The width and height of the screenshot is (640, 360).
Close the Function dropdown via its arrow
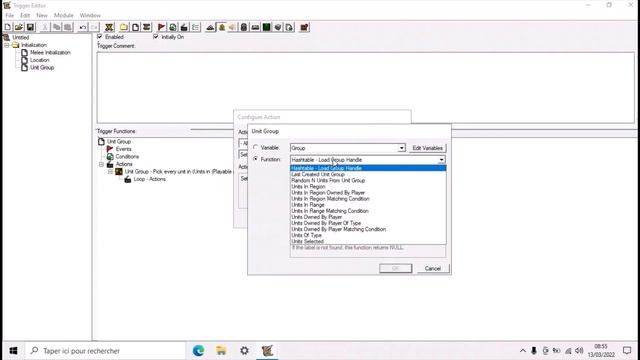pyautogui.click(x=442, y=160)
